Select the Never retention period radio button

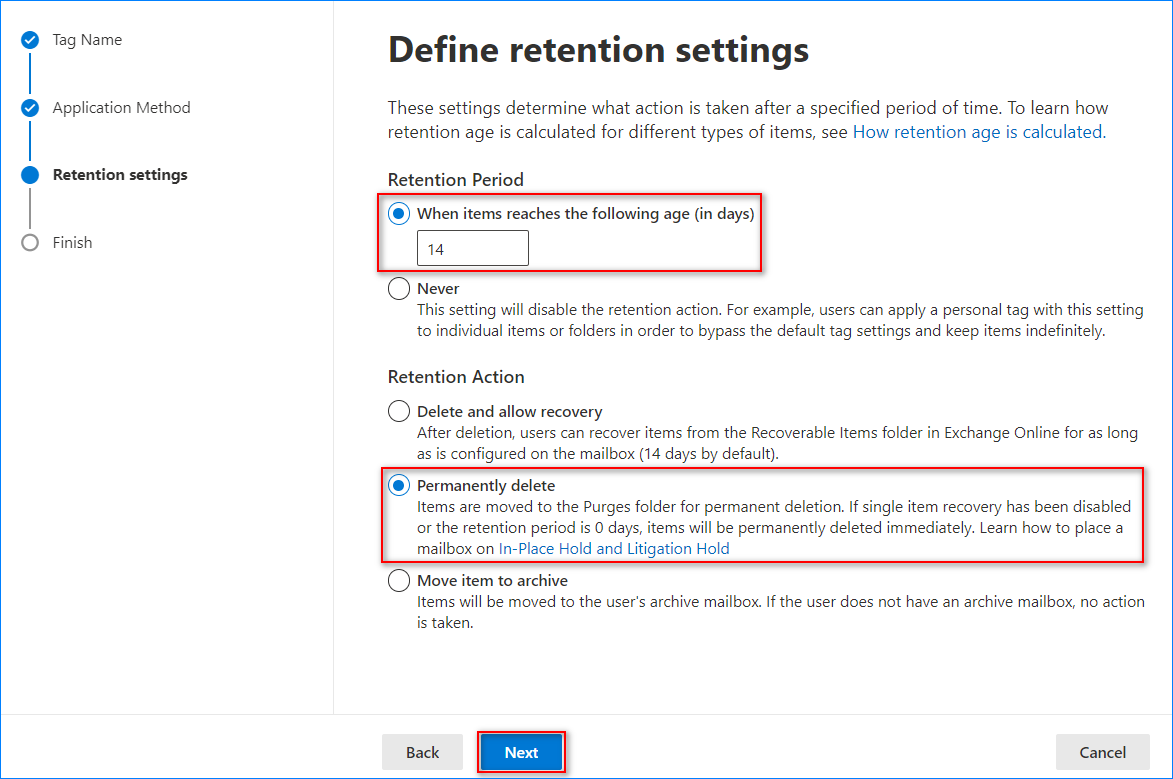click(x=399, y=289)
